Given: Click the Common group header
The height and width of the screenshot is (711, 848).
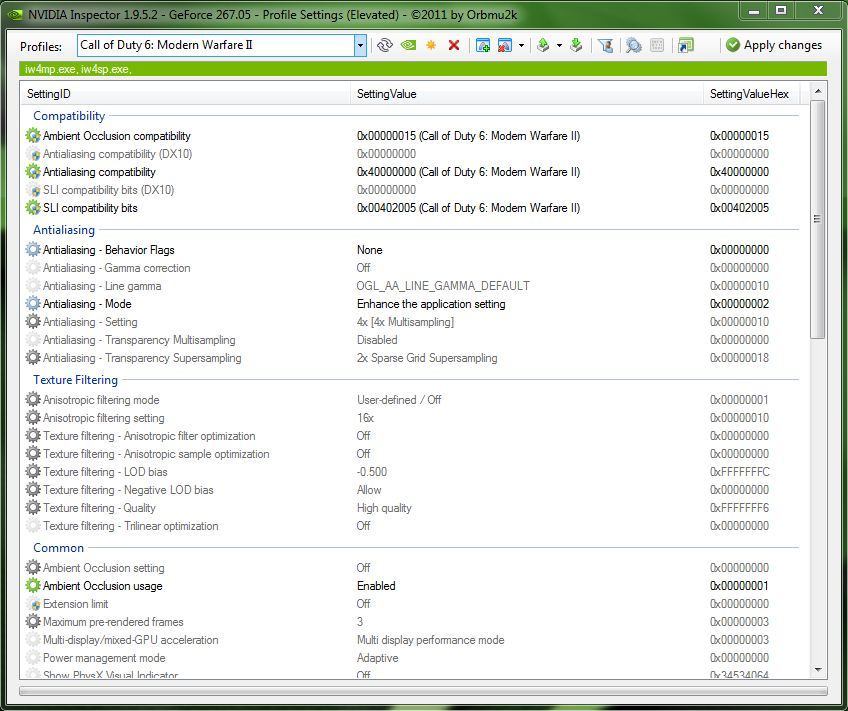Looking at the screenshot, I should point(58,548).
